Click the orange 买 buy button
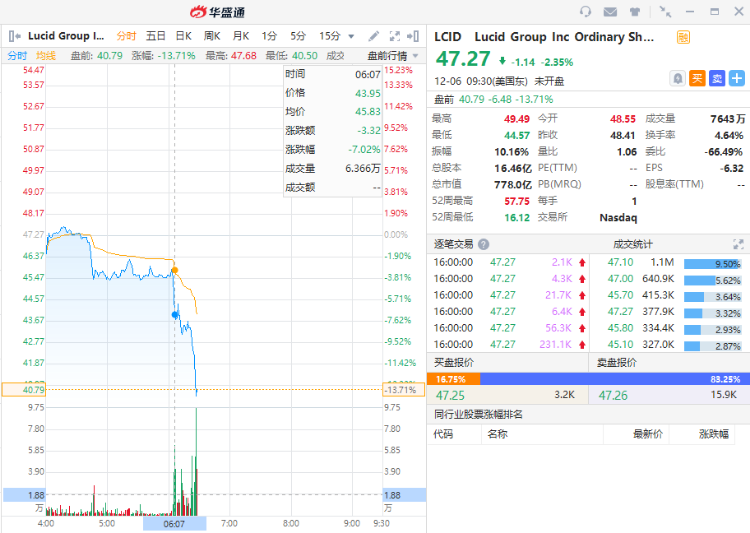Image resolution: width=750 pixels, height=533 pixels. click(x=697, y=78)
